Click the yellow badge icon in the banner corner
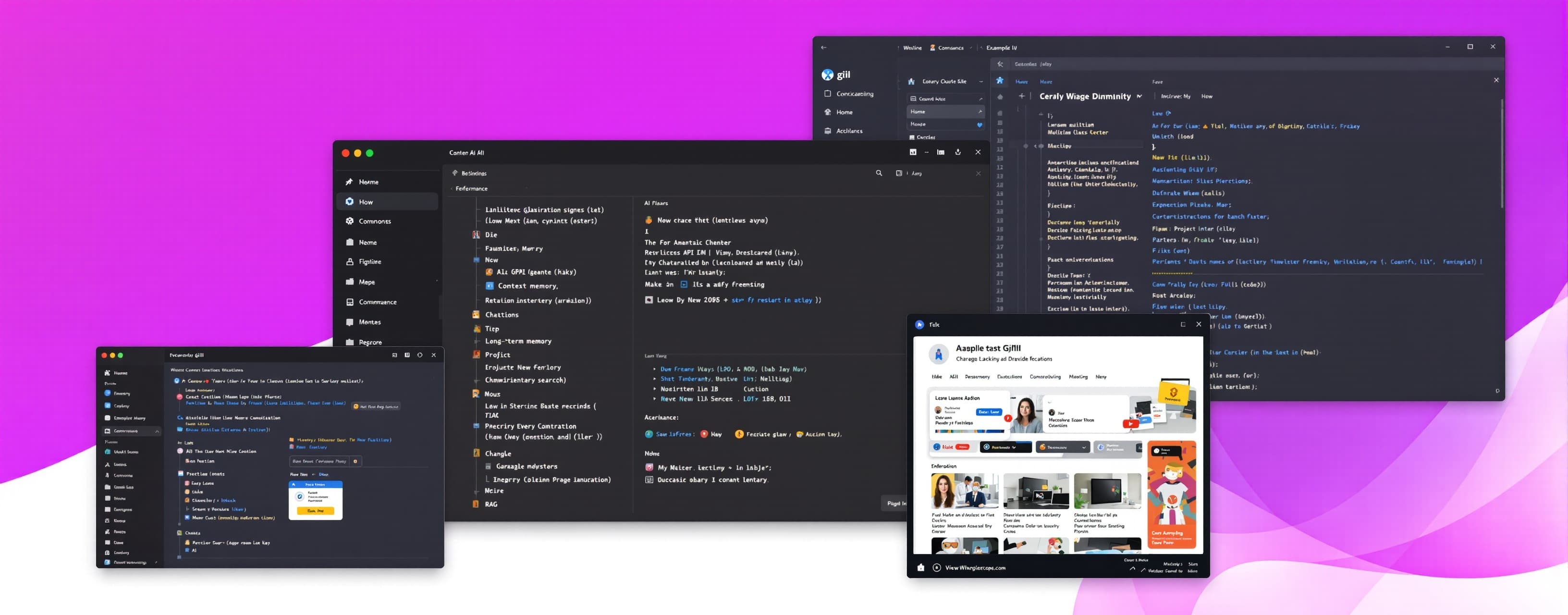 coord(1173,393)
